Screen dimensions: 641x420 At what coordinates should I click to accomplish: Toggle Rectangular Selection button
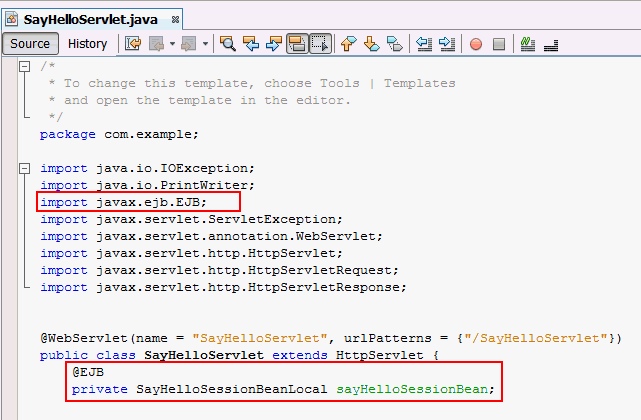point(320,43)
